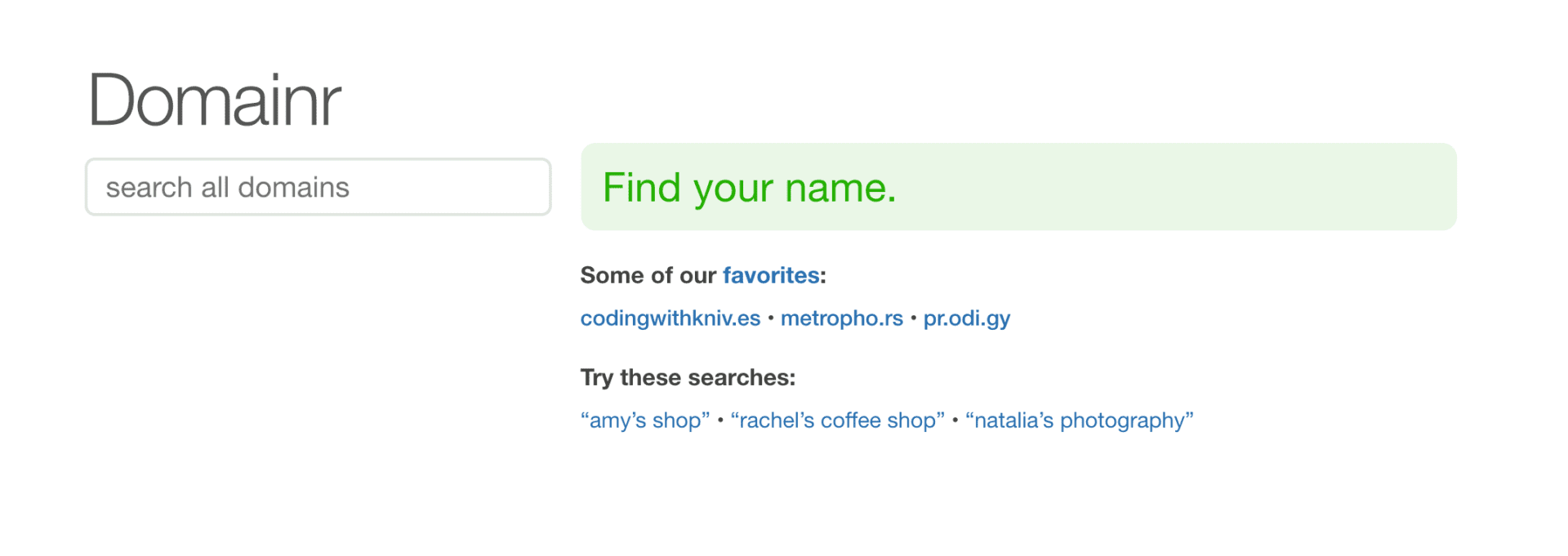Visit the metropho.rs favorite domain
The width and height of the screenshot is (1568, 556).
tap(841, 318)
